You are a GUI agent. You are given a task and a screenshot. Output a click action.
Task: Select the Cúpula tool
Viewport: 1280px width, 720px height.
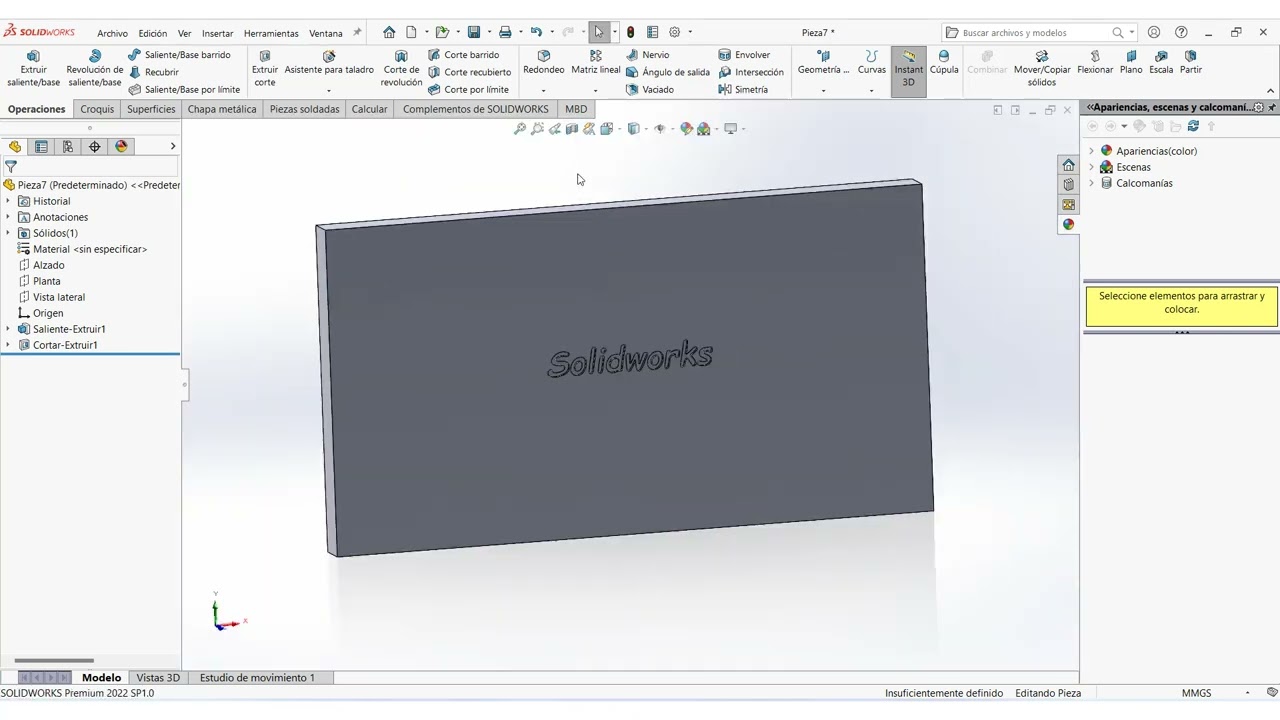point(944,63)
